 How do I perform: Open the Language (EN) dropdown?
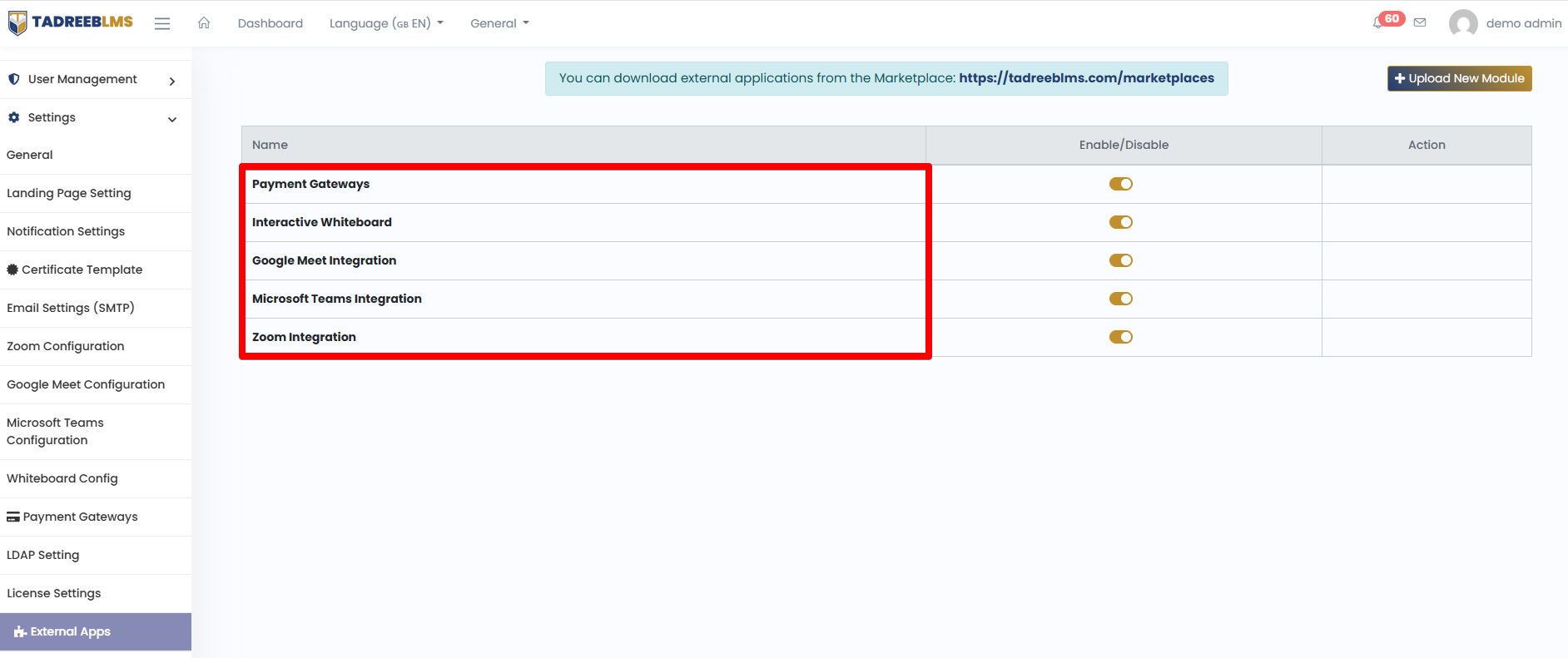386,23
